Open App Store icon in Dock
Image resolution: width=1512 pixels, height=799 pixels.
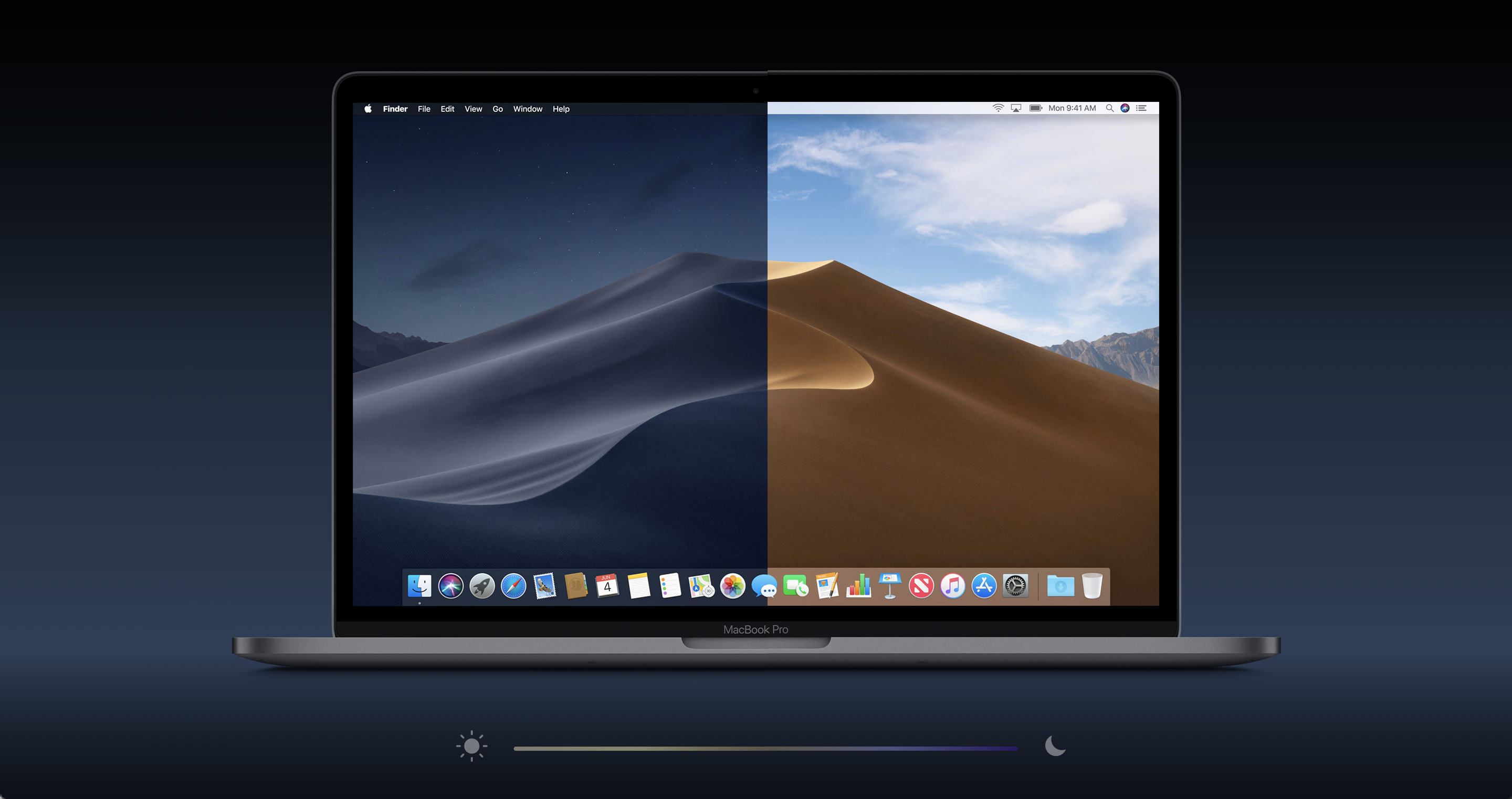pos(984,586)
